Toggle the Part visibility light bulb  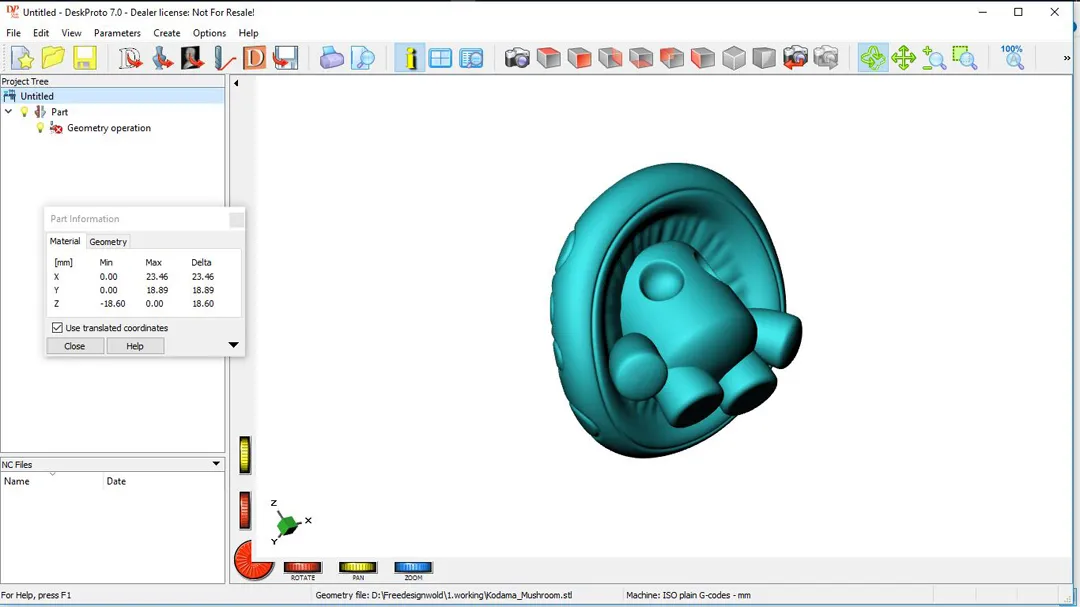pos(24,112)
